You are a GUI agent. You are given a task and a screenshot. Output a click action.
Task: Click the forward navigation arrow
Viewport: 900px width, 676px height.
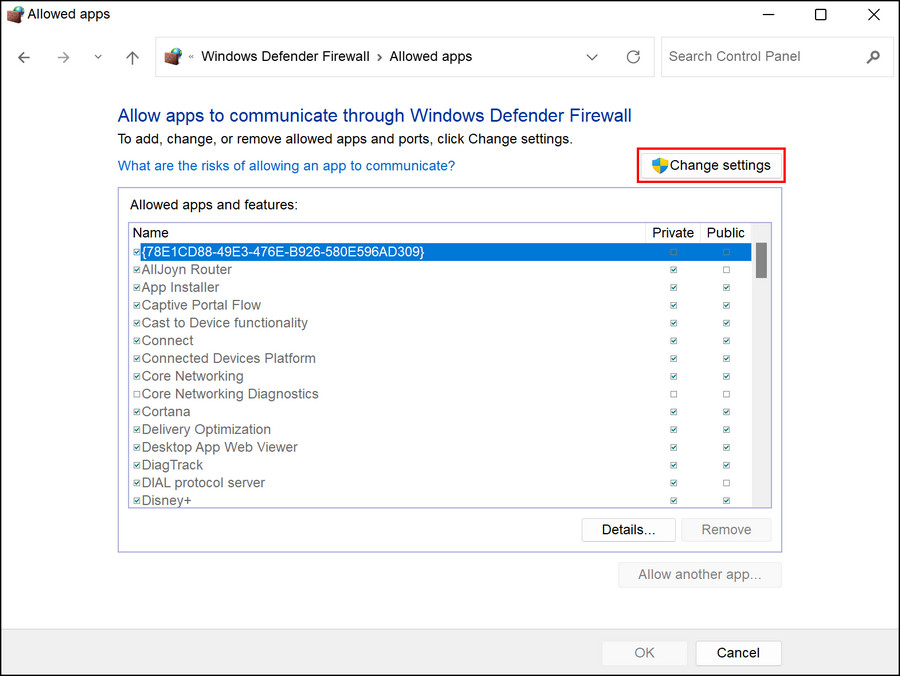(x=63, y=57)
